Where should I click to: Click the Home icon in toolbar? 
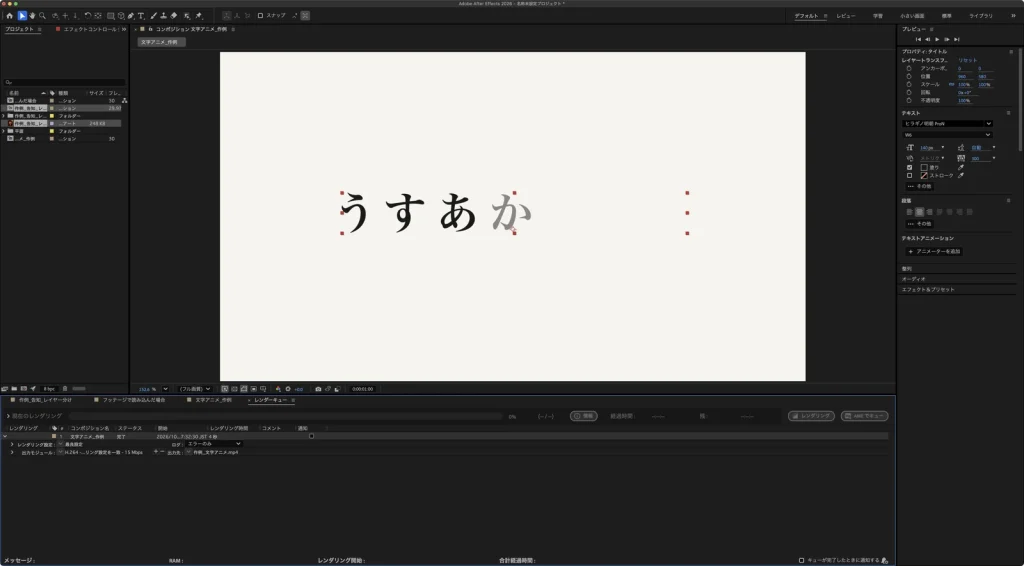pos(9,16)
